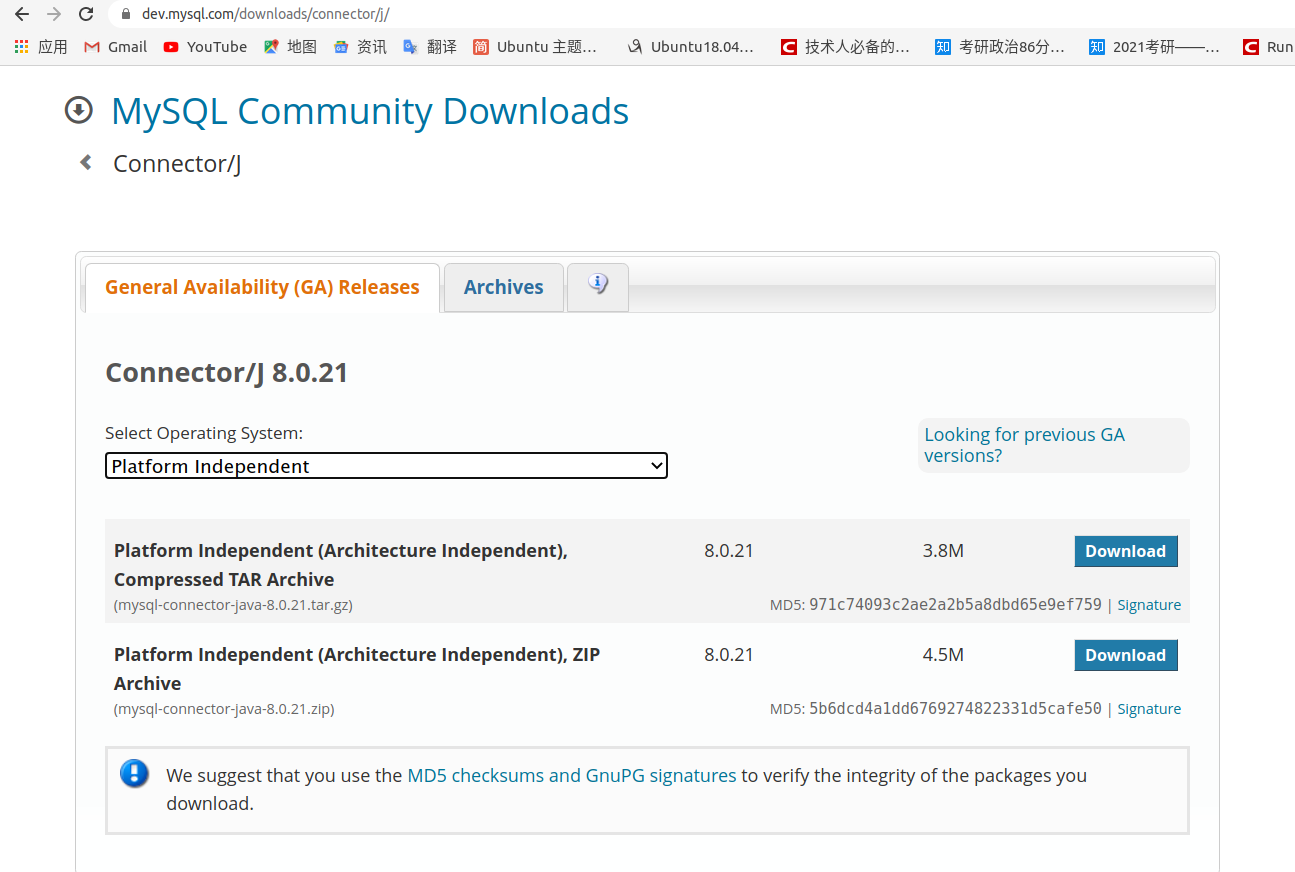Open the 2021考研 bookmark
This screenshot has height=872, width=1295.
tap(1155, 47)
